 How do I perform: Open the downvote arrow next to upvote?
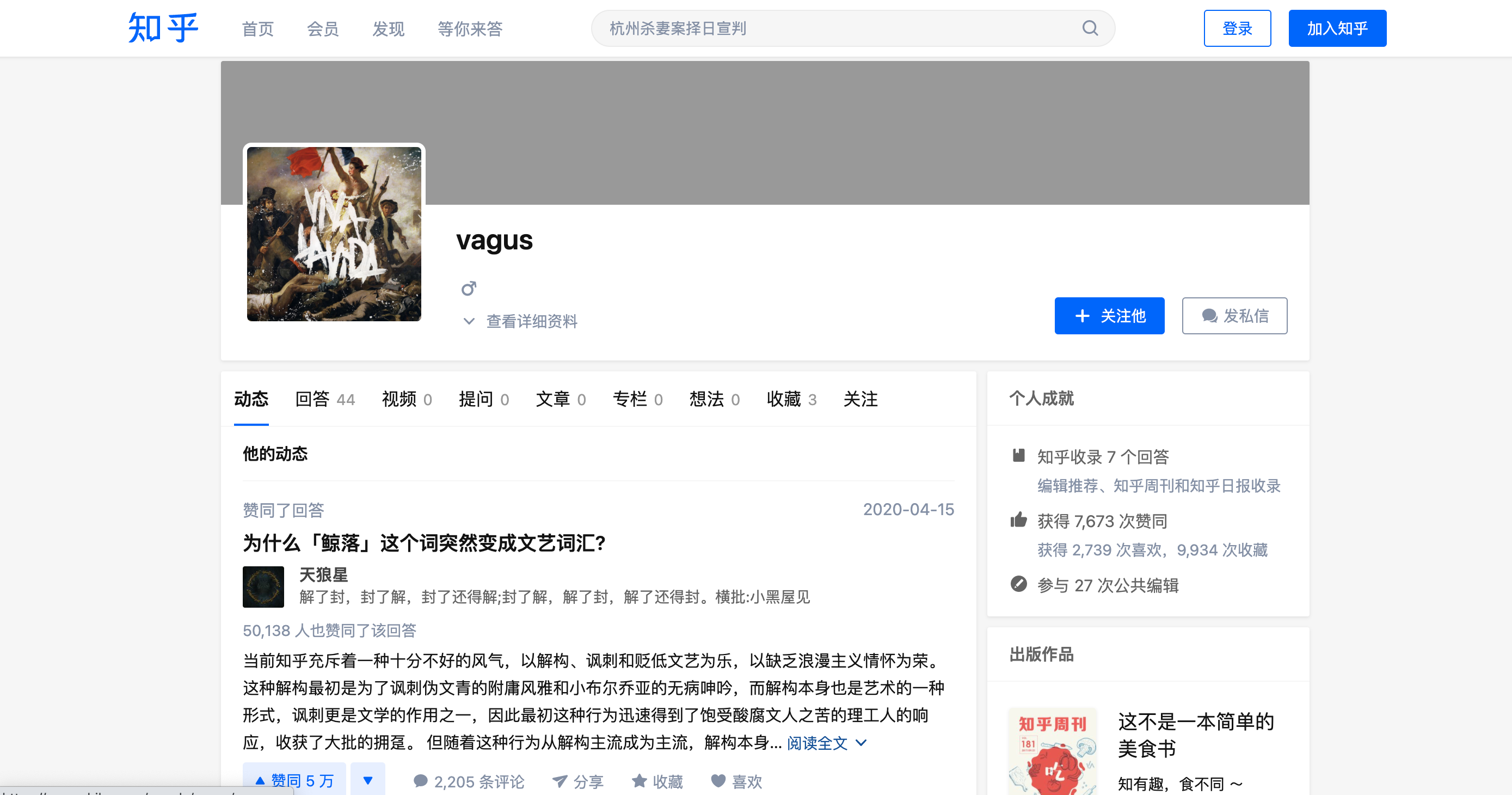click(x=367, y=780)
